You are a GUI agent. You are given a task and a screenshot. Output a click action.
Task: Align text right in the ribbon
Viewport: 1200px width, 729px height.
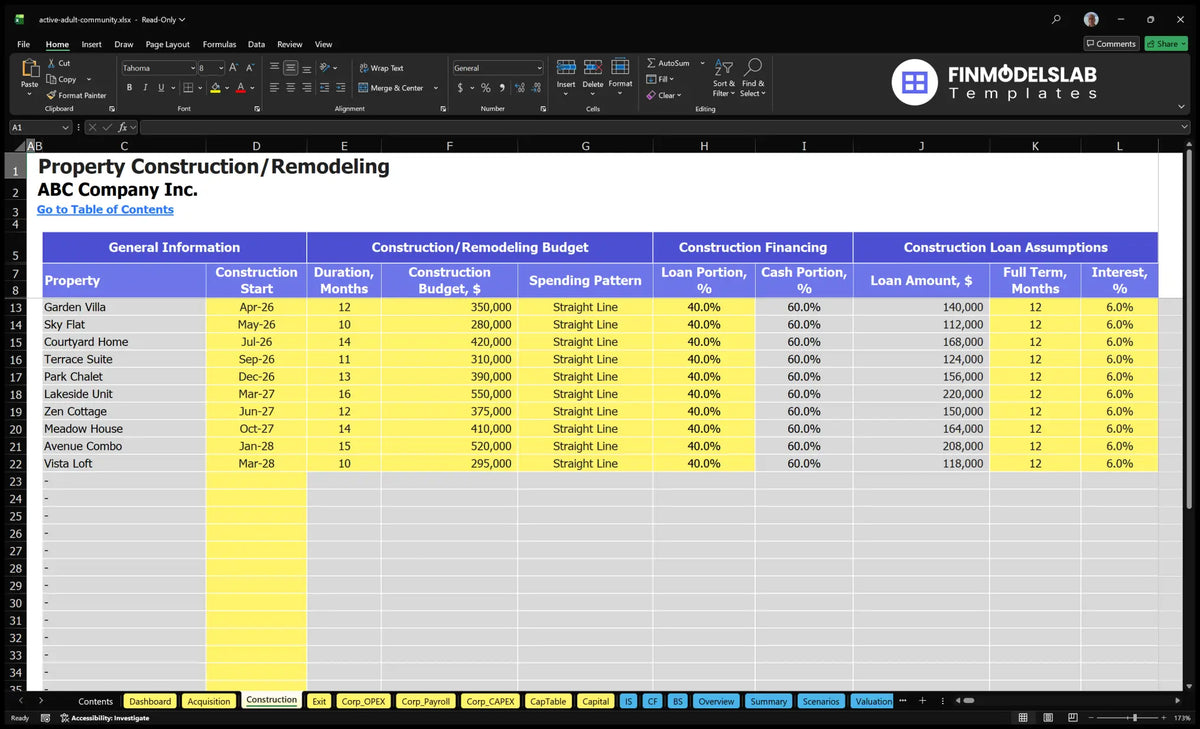pyautogui.click(x=306, y=88)
